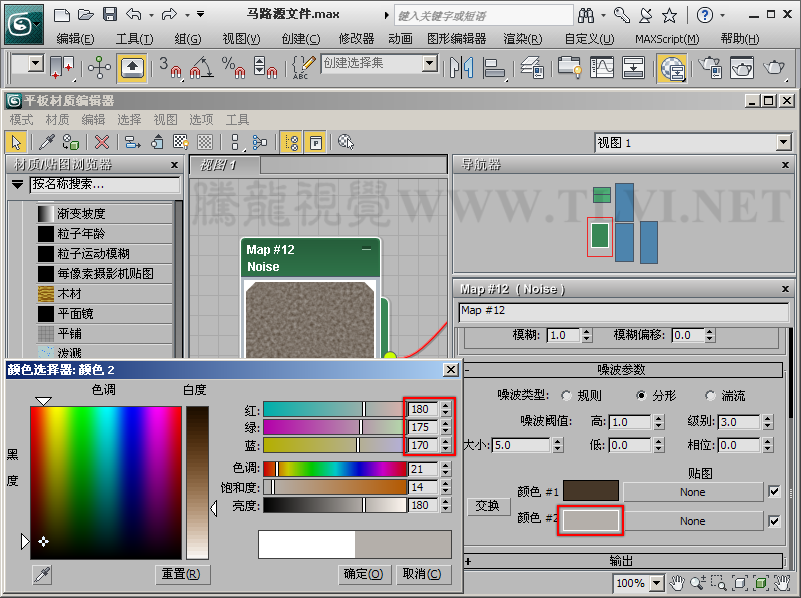The width and height of the screenshot is (801, 598).
Task: Pick material with eyedropper in material editor
Action: 47,142
